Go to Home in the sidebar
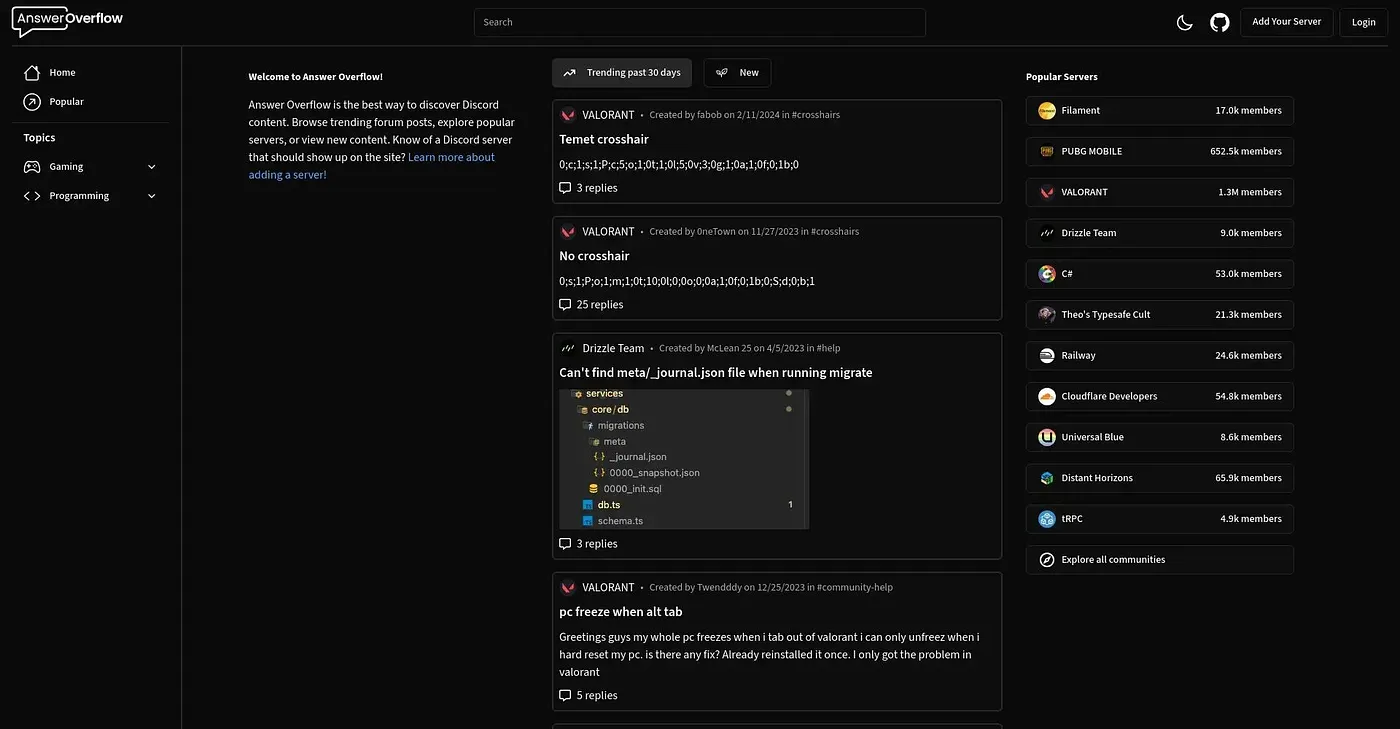The height and width of the screenshot is (729, 1400). point(62,73)
